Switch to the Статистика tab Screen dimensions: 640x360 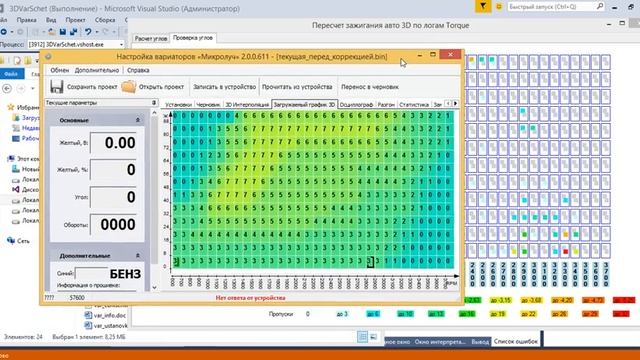[414, 104]
